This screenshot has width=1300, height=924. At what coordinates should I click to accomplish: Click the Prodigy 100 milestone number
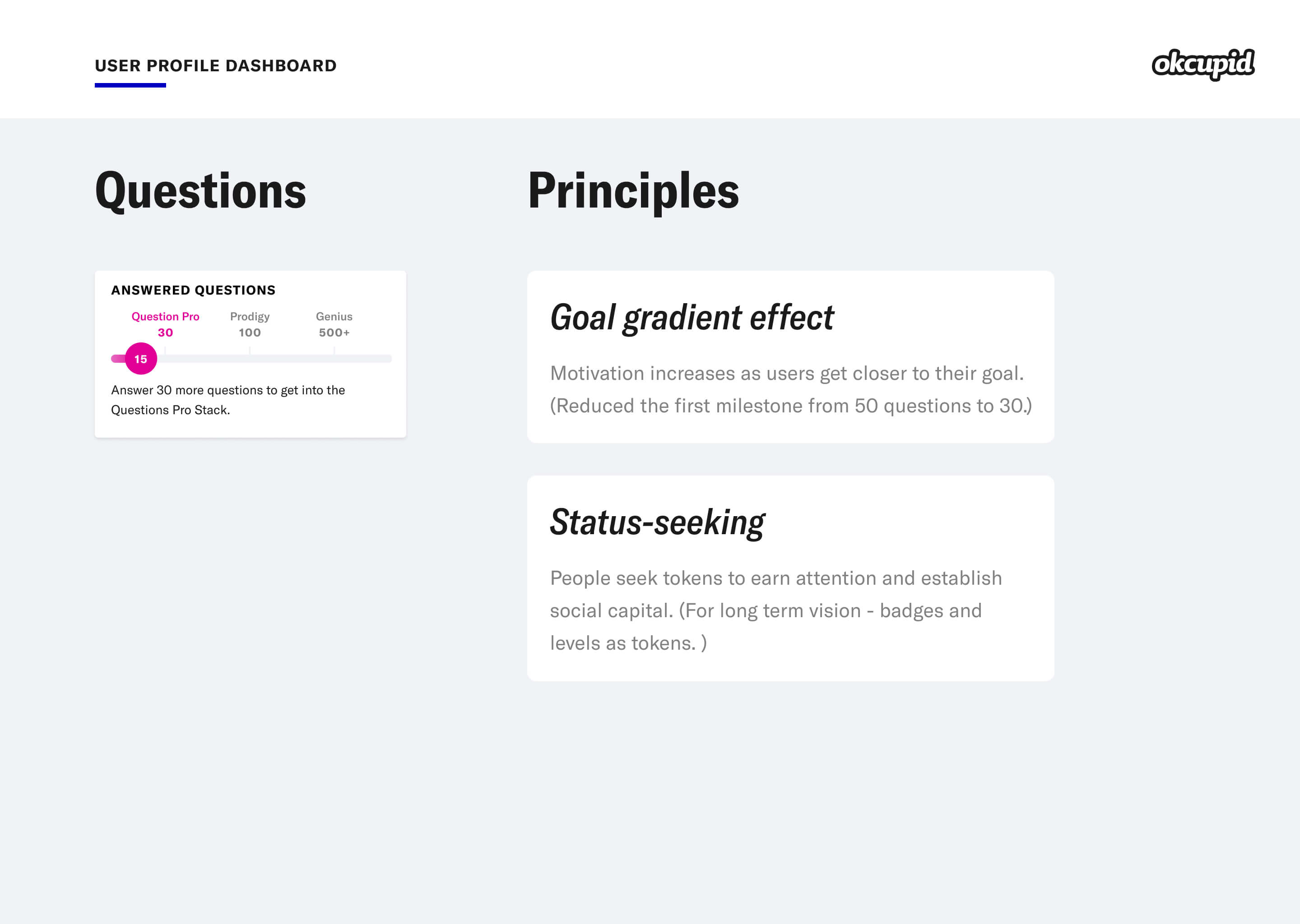(249, 333)
